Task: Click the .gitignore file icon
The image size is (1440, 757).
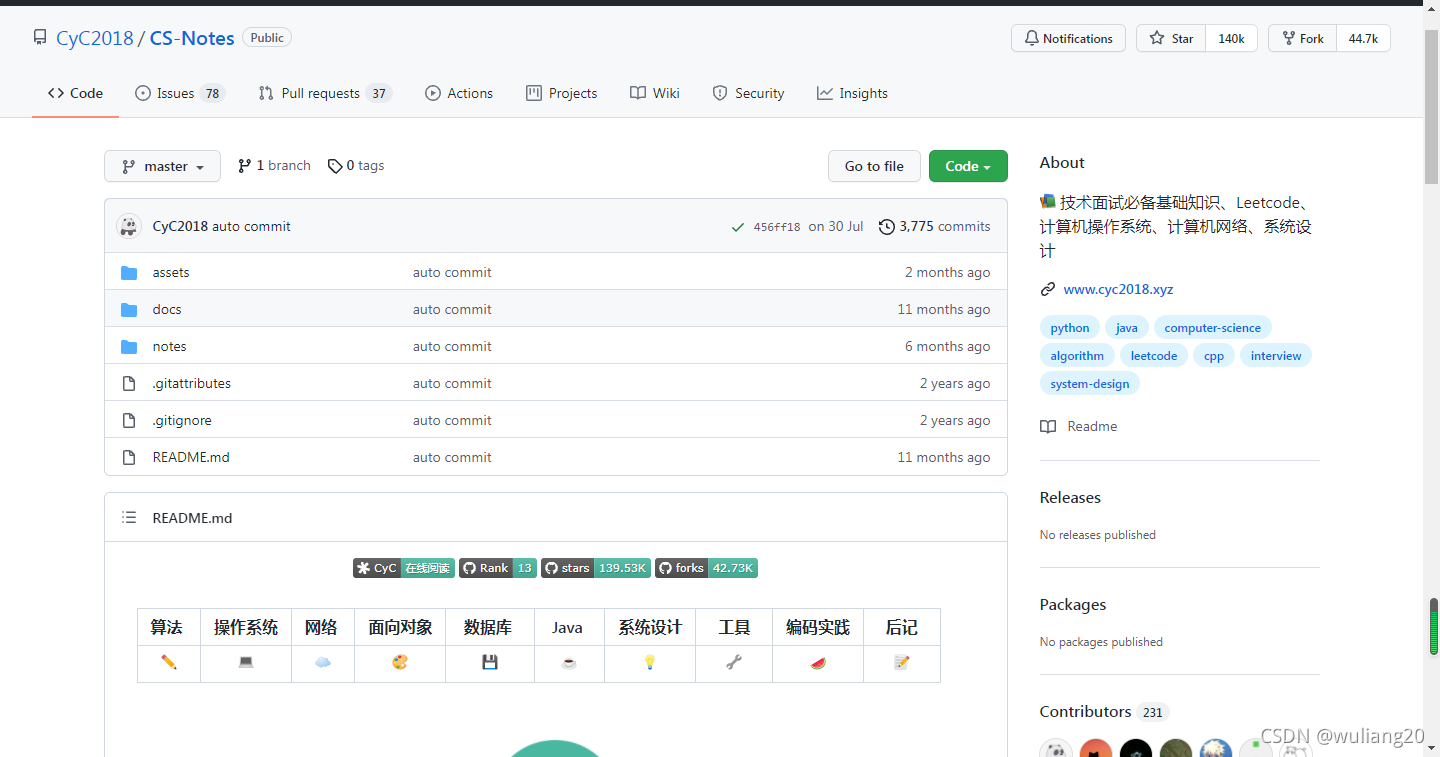Action: [x=129, y=420]
